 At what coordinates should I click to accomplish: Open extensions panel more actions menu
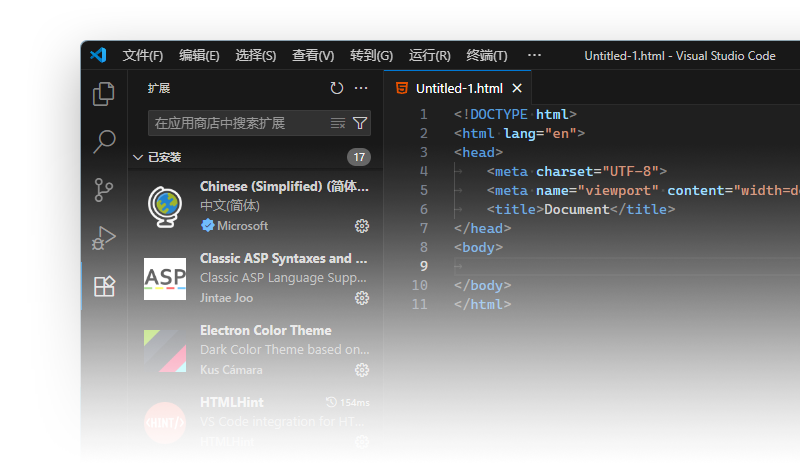(361, 88)
